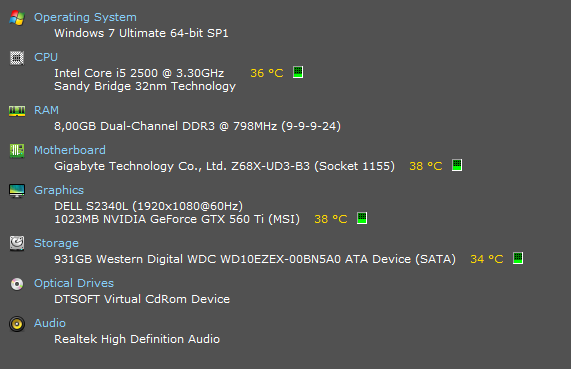571x369 pixels.
Task: Click the motherboard temperature status indicator
Action: pyautogui.click(x=457, y=165)
